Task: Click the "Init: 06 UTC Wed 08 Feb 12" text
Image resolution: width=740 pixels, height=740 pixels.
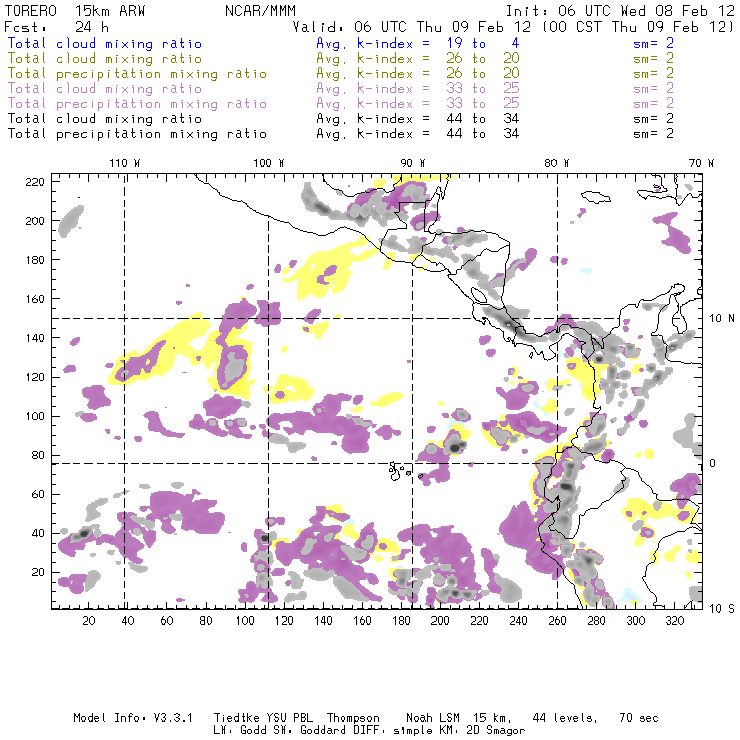Action: coord(620,11)
